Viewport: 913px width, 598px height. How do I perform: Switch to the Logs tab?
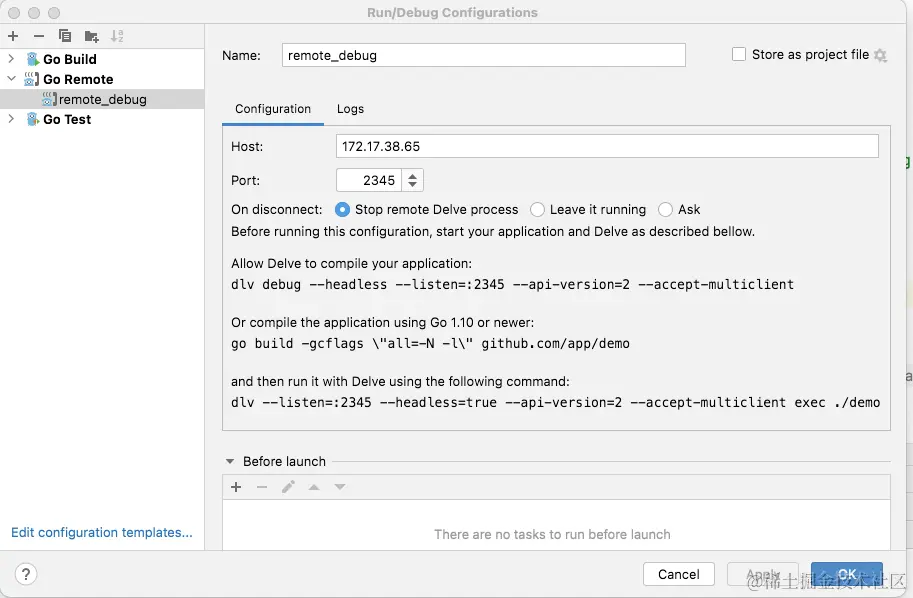[x=350, y=109]
